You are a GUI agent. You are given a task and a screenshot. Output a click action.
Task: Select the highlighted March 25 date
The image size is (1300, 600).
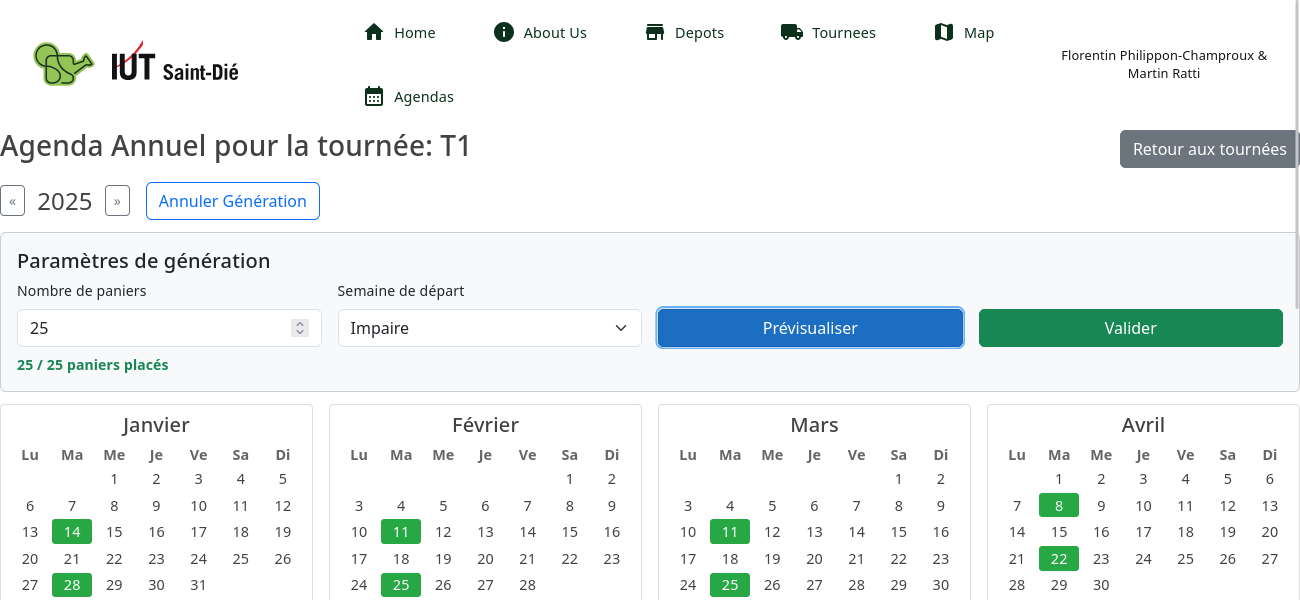[x=730, y=585]
